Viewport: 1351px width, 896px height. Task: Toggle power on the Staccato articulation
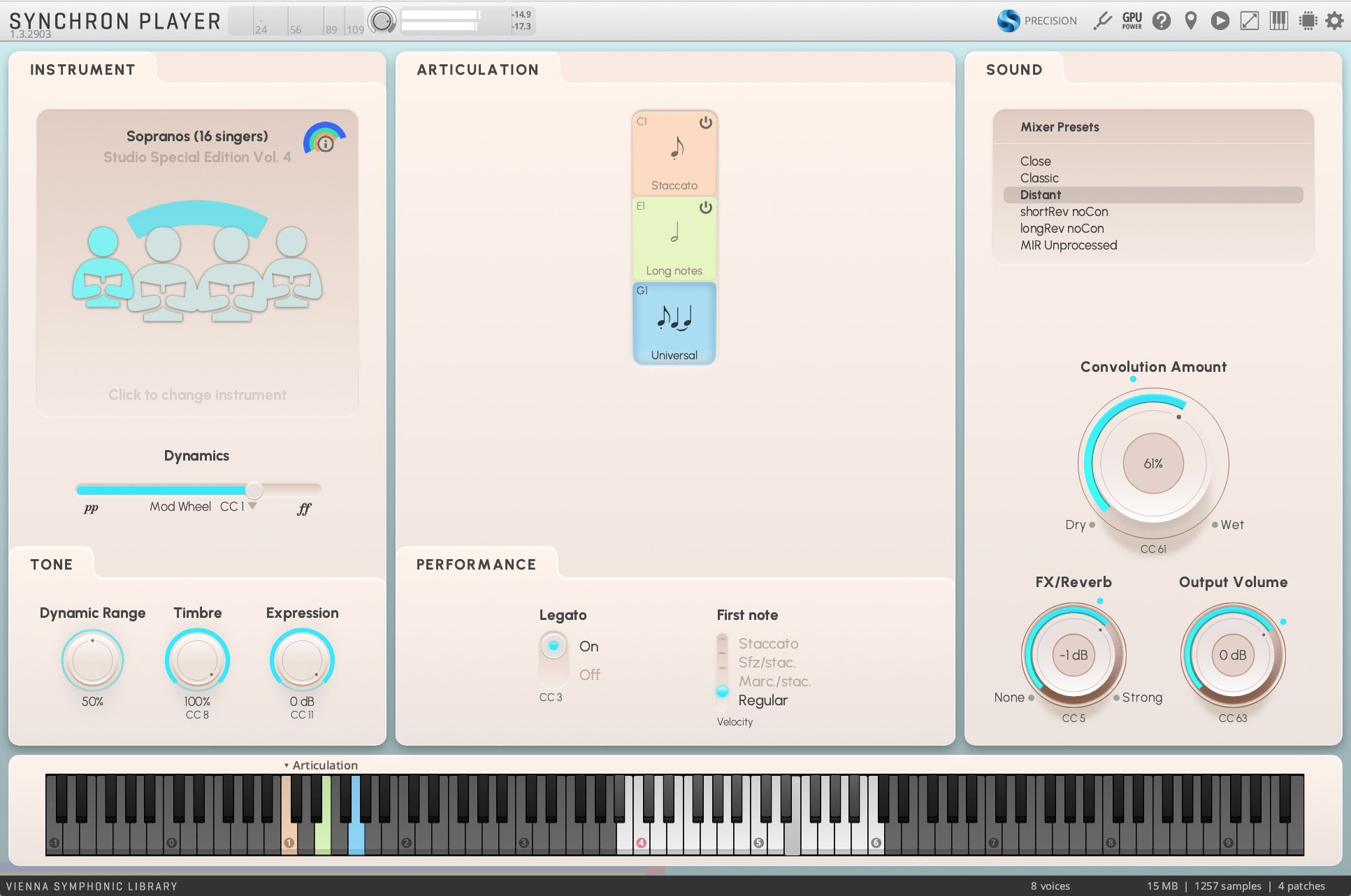point(706,123)
